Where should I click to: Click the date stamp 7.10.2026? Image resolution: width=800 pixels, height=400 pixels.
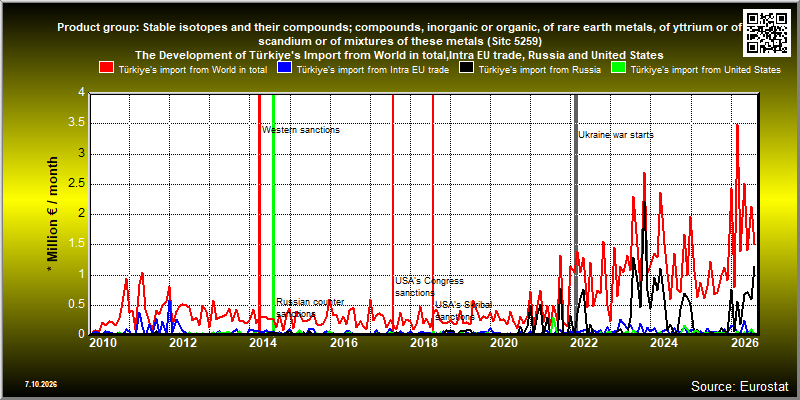(x=40, y=384)
